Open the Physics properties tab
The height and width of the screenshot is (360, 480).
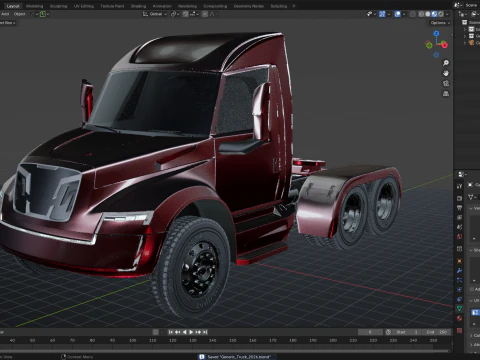click(x=459, y=290)
